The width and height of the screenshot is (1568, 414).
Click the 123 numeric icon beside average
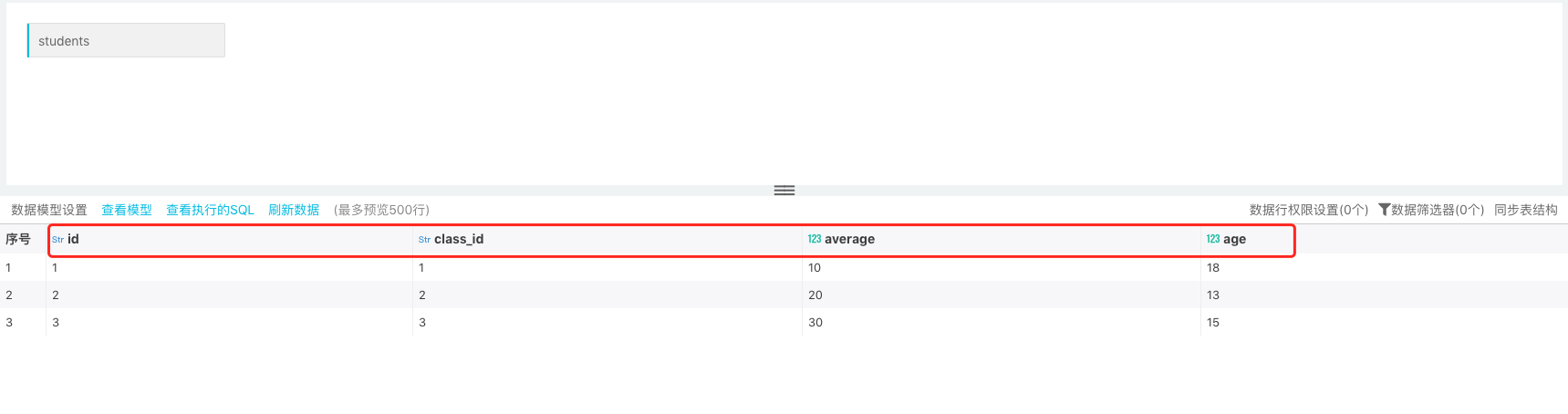(815, 239)
